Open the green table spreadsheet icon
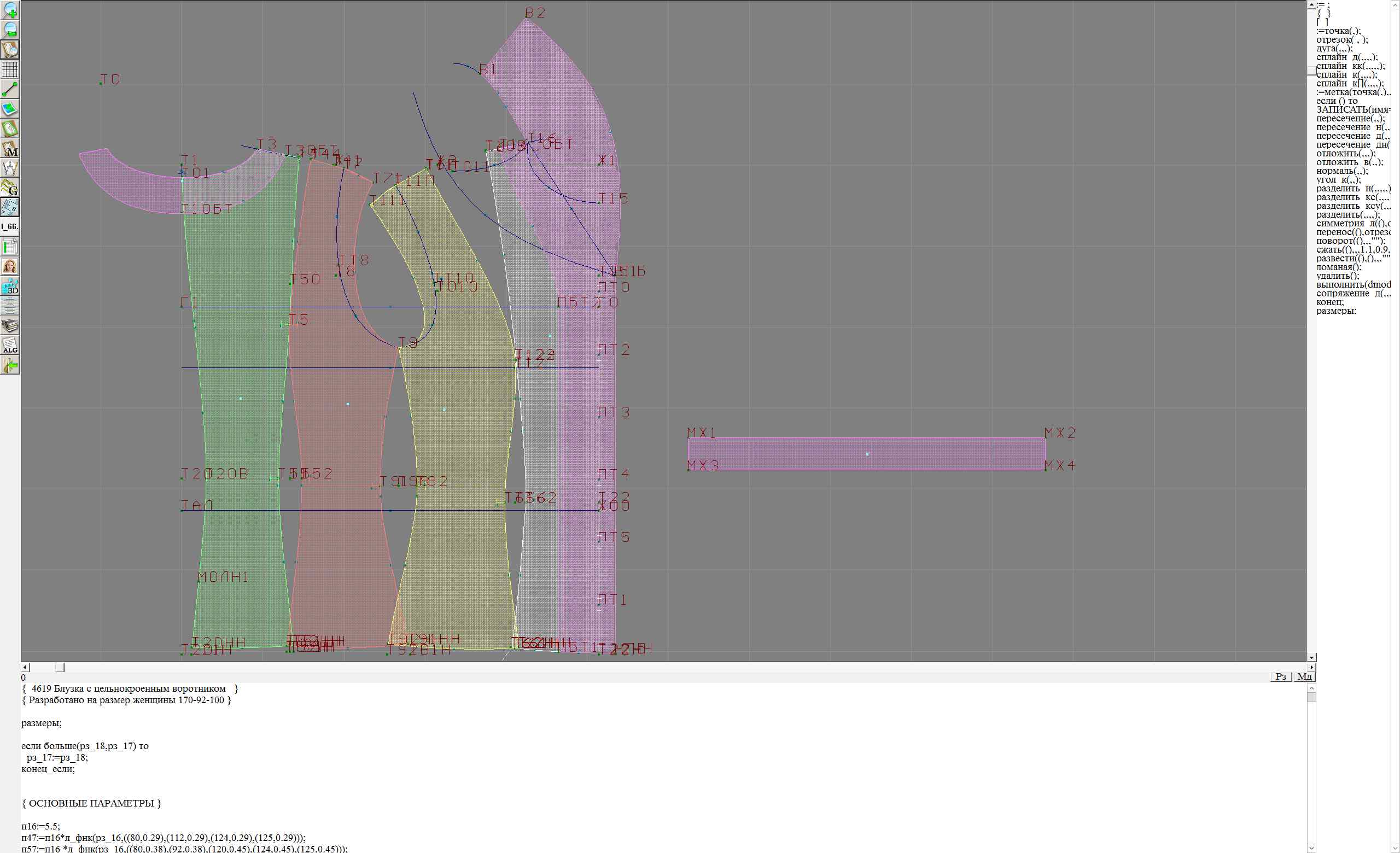 (x=10, y=247)
